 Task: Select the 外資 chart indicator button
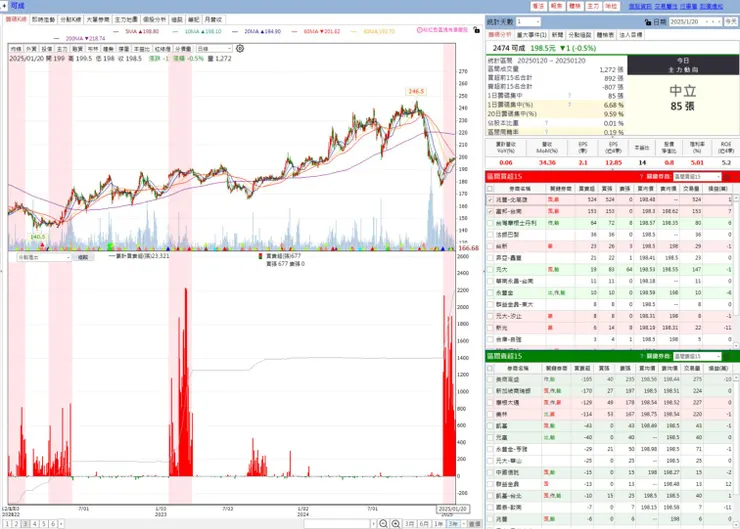[31, 49]
